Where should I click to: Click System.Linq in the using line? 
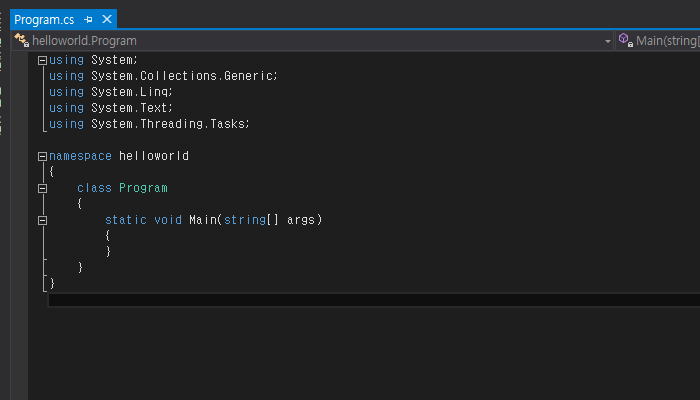(x=130, y=92)
